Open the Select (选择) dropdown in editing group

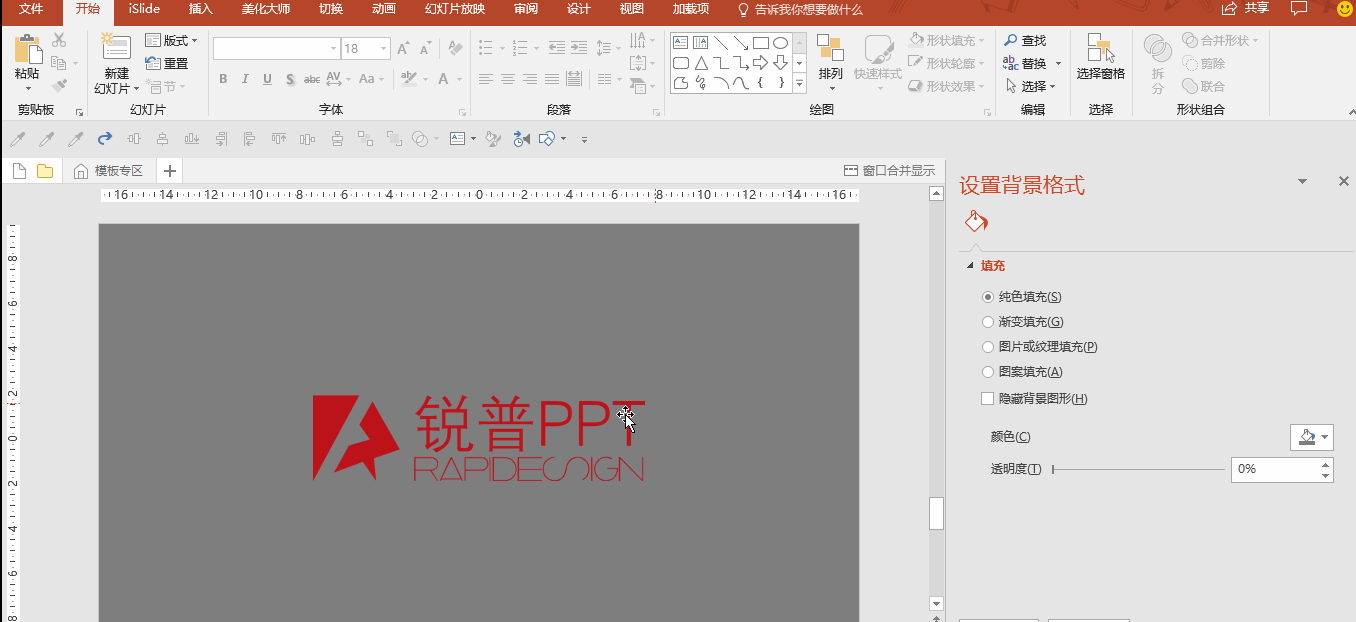pos(1031,86)
